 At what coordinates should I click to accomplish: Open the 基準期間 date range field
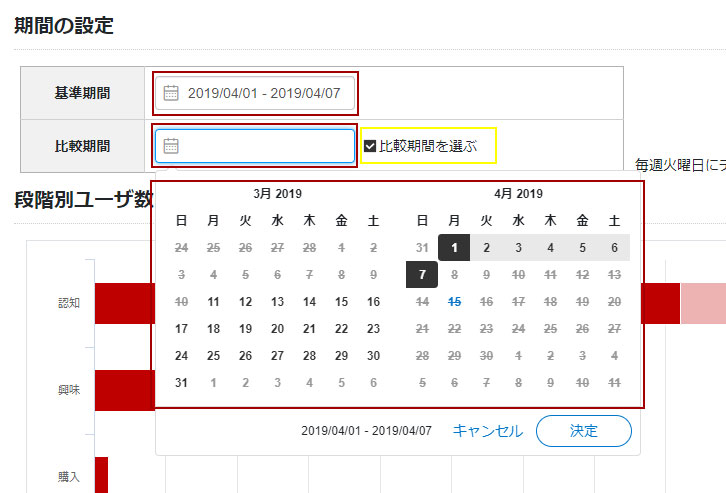(263, 93)
